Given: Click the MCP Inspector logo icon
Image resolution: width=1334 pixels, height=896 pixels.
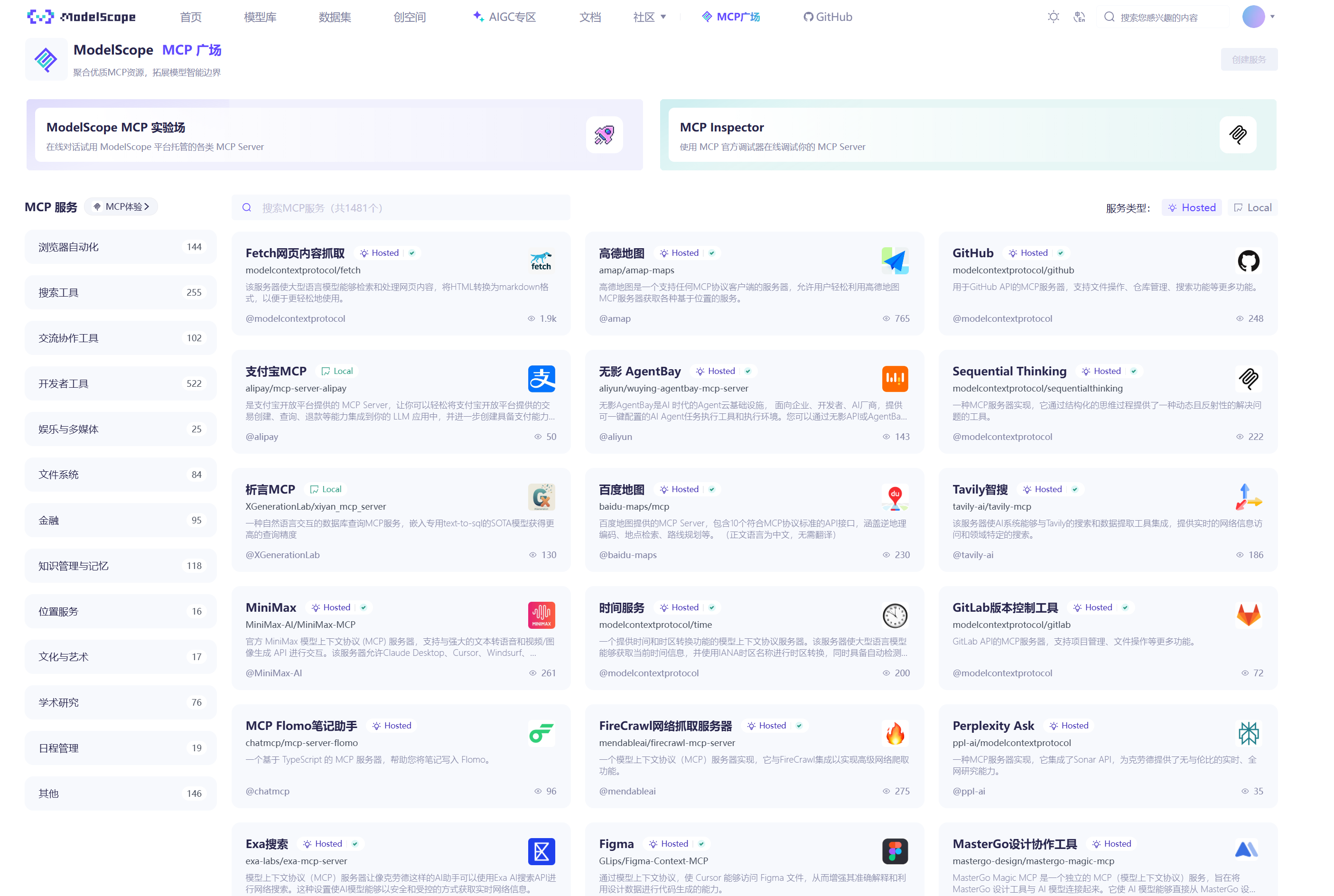Looking at the screenshot, I should point(1238,135).
